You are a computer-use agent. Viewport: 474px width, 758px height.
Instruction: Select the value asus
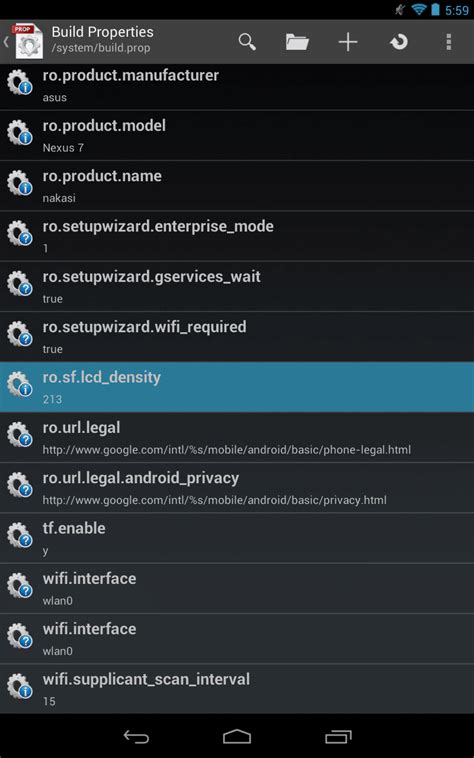tap(55, 98)
